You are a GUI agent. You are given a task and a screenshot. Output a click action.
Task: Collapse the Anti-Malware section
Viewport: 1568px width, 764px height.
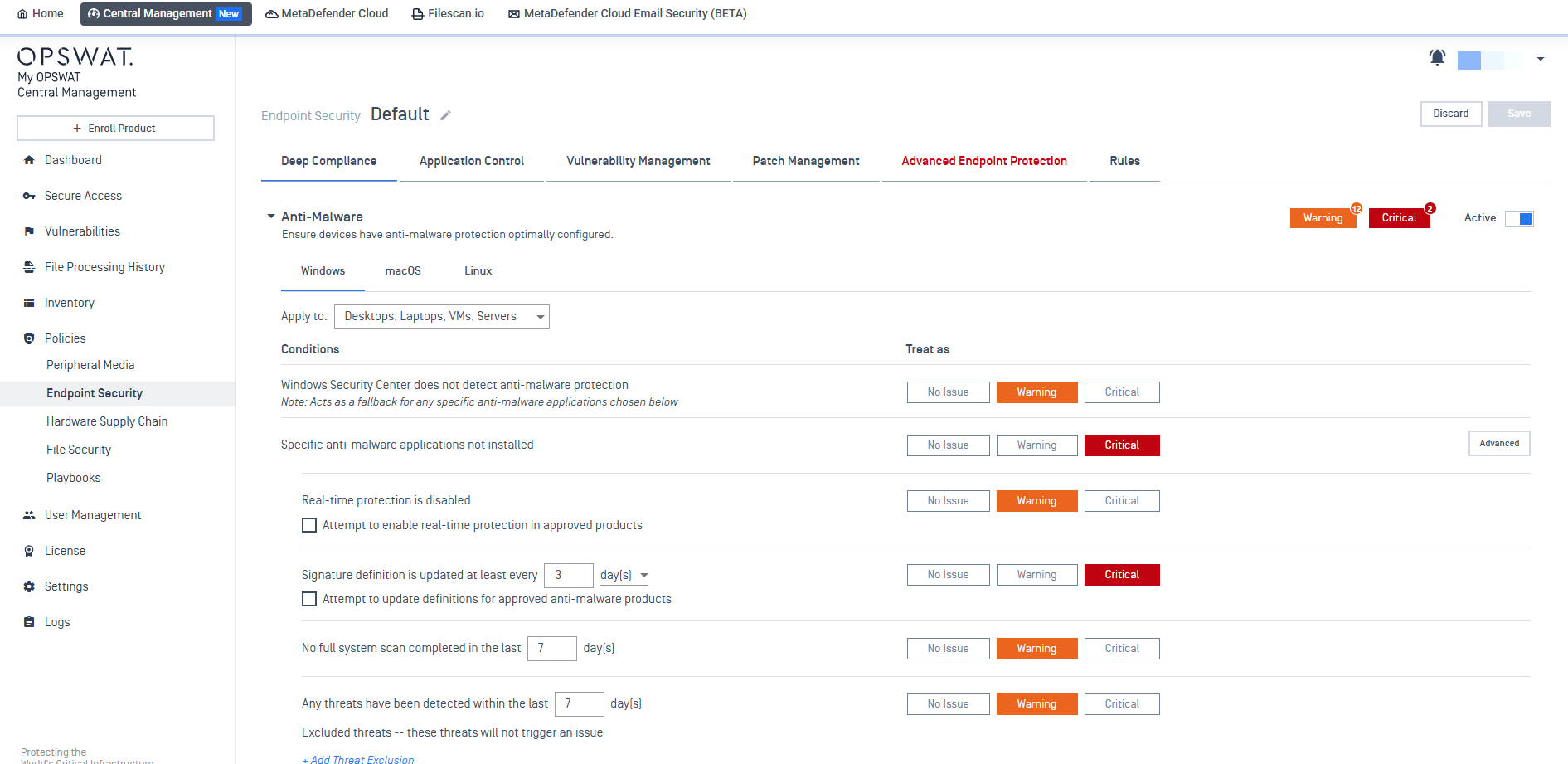(270, 217)
